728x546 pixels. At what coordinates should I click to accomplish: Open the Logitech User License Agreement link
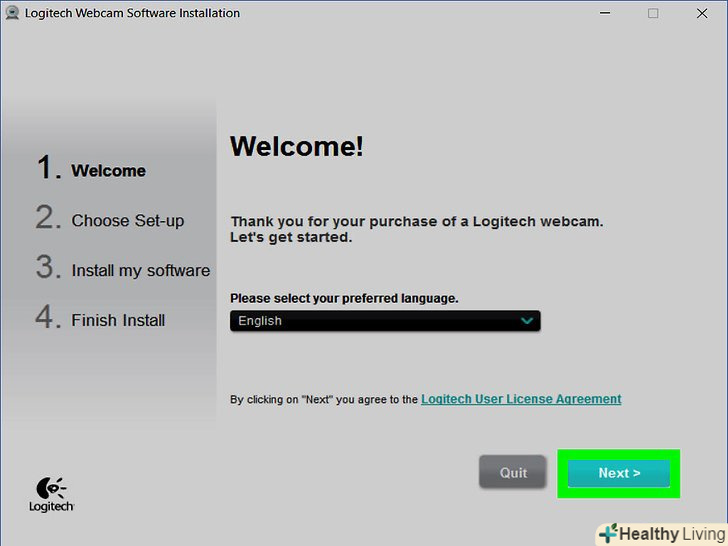point(521,399)
